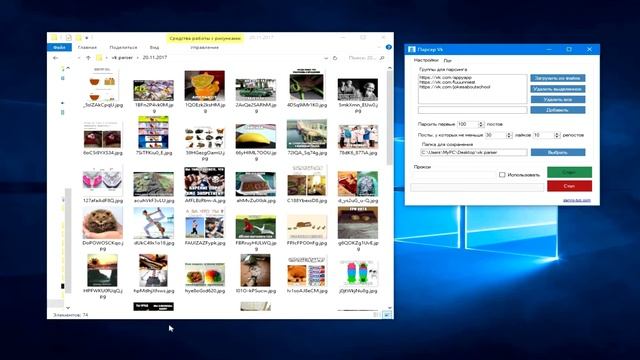The width and height of the screenshot is (640, 360).
Task: Refresh the current Explorer folder
Action: [335, 58]
